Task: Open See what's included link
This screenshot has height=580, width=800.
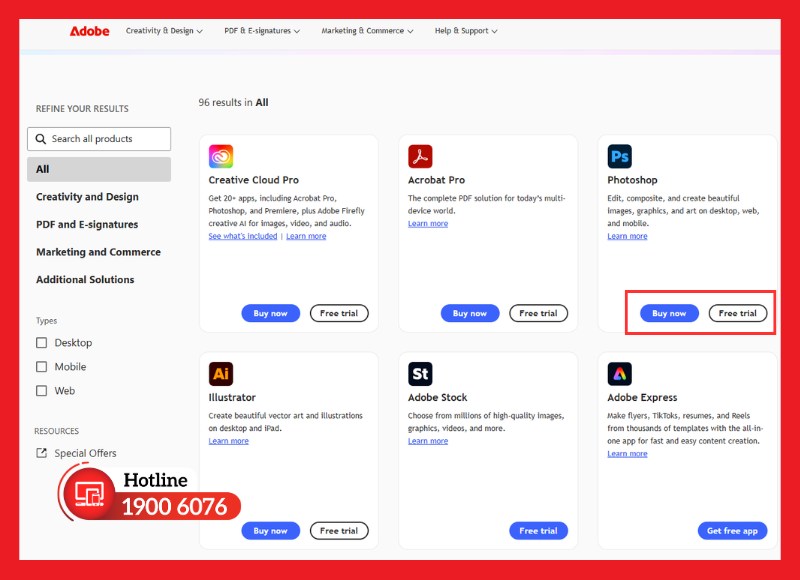Action: (243, 236)
